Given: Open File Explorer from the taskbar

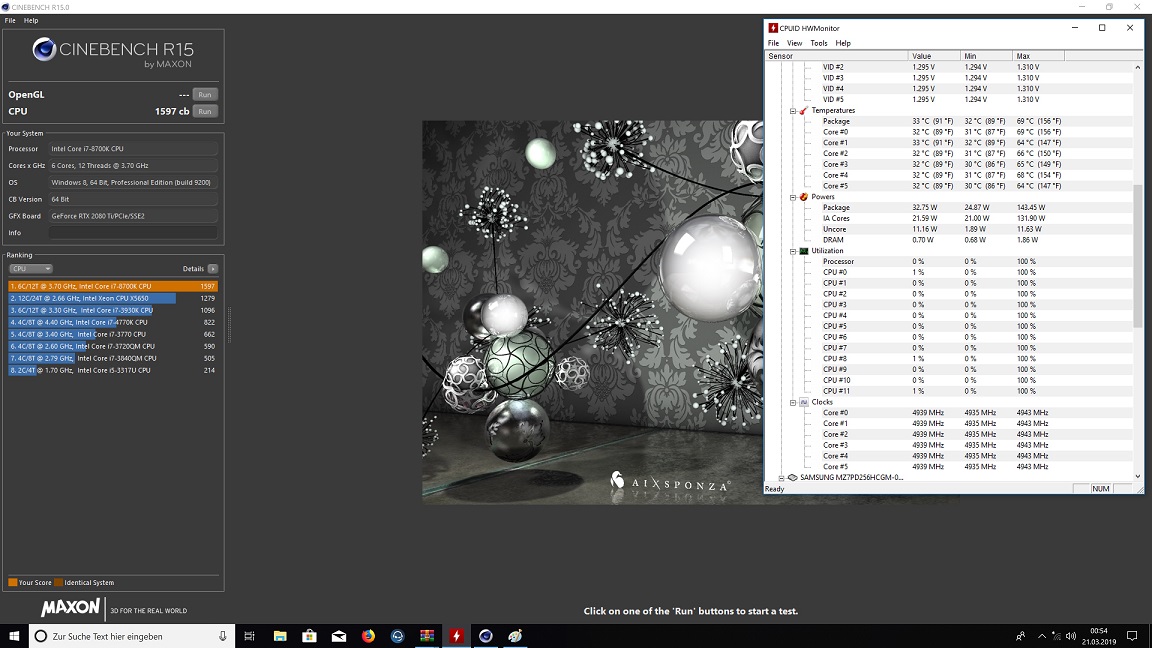Looking at the screenshot, I should tap(280, 636).
